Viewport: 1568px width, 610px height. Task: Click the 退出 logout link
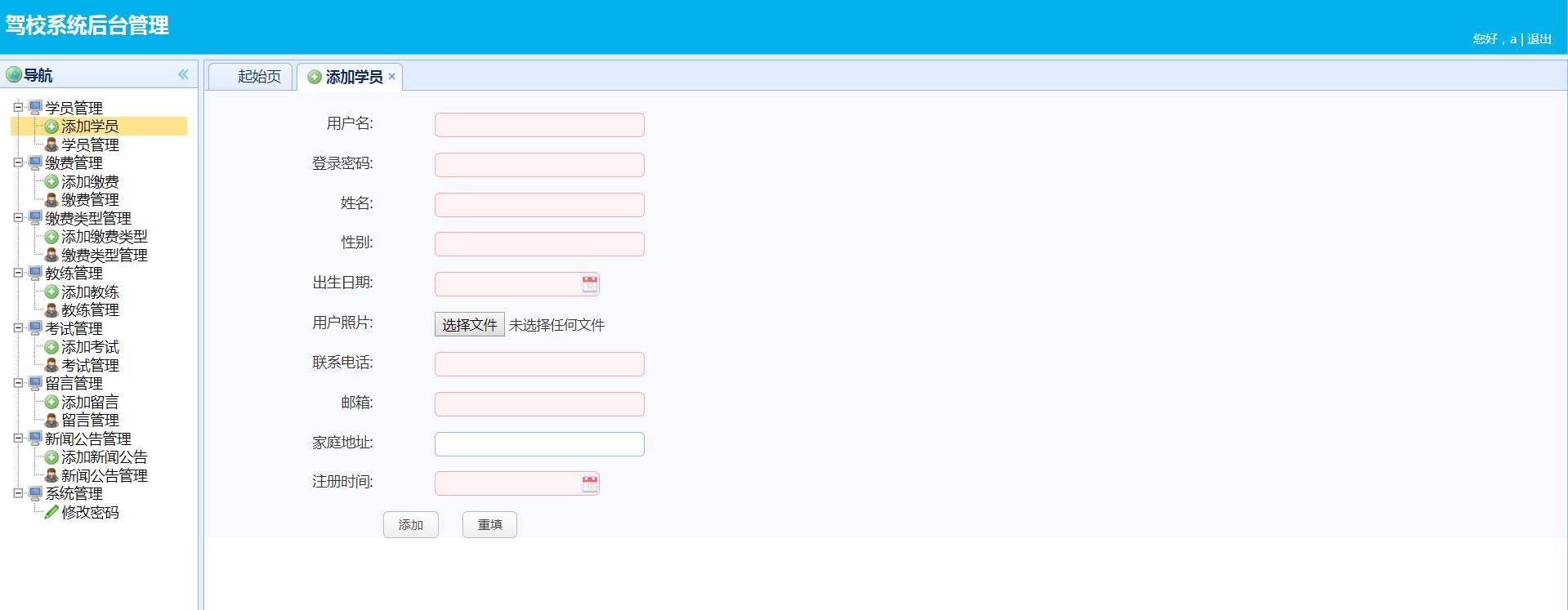click(1539, 39)
